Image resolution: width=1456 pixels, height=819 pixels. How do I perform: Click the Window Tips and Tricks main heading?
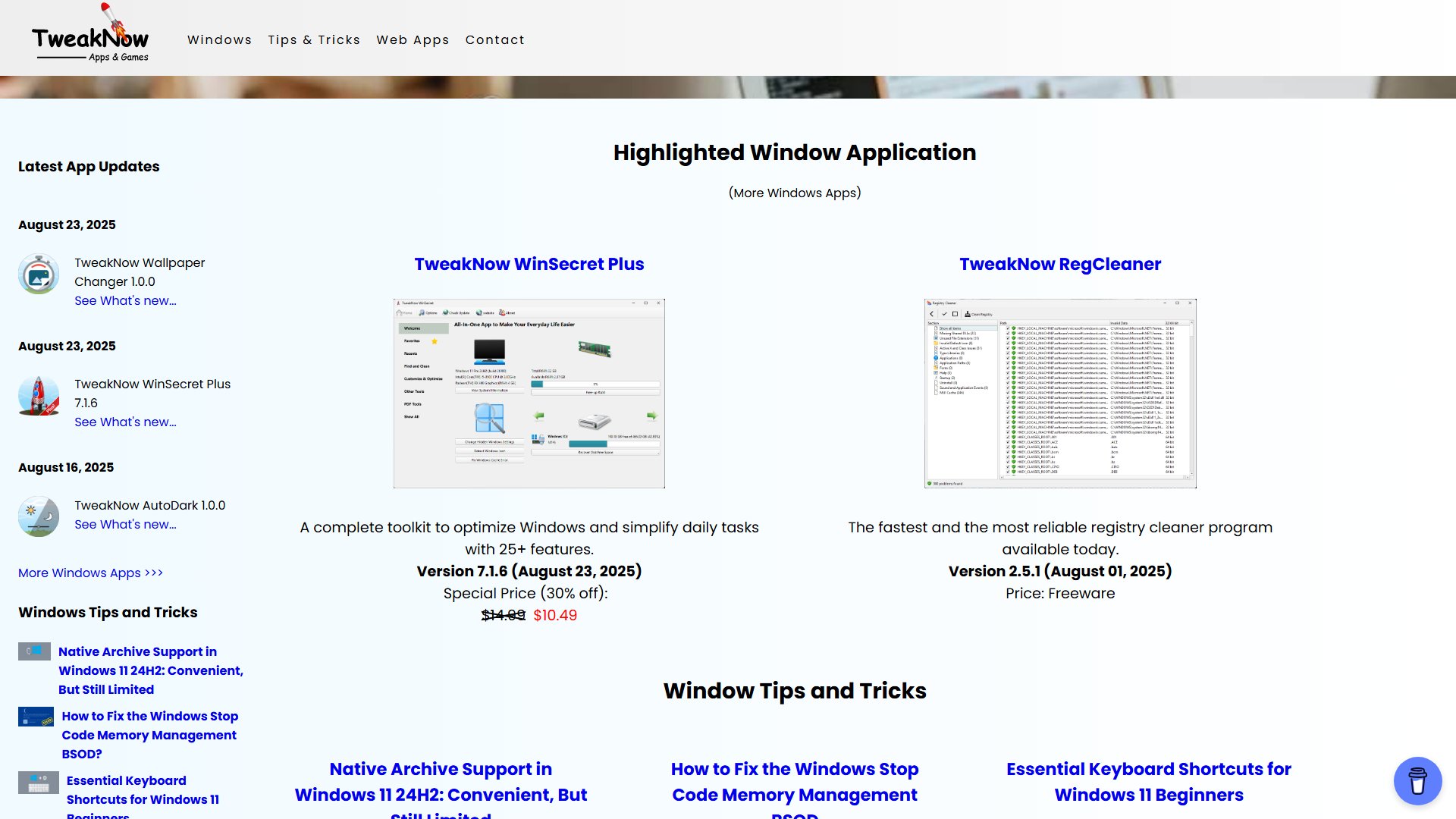click(794, 691)
